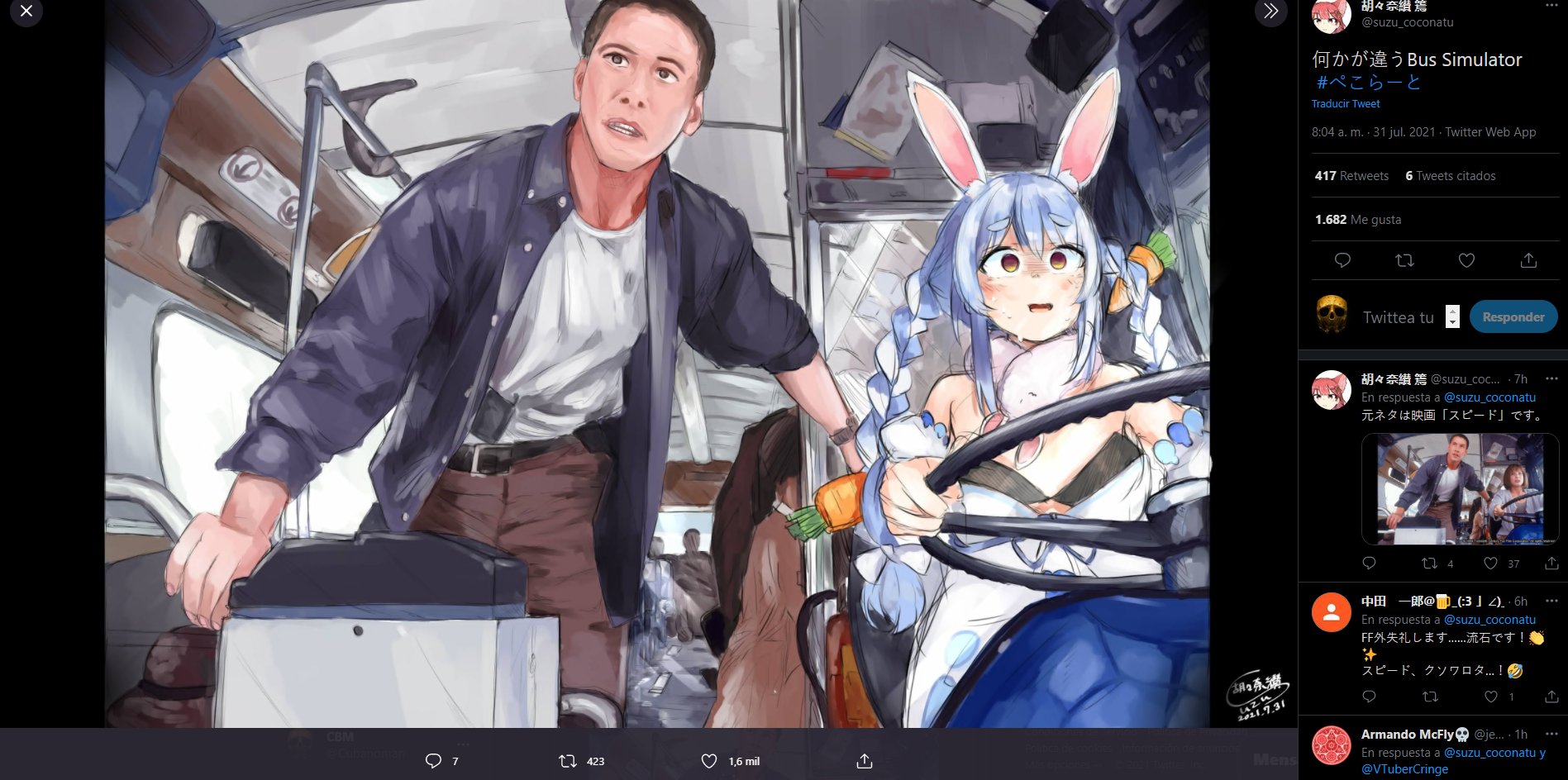
Task: Open options for the 中田 一郎 reply
Action: 1551,601
